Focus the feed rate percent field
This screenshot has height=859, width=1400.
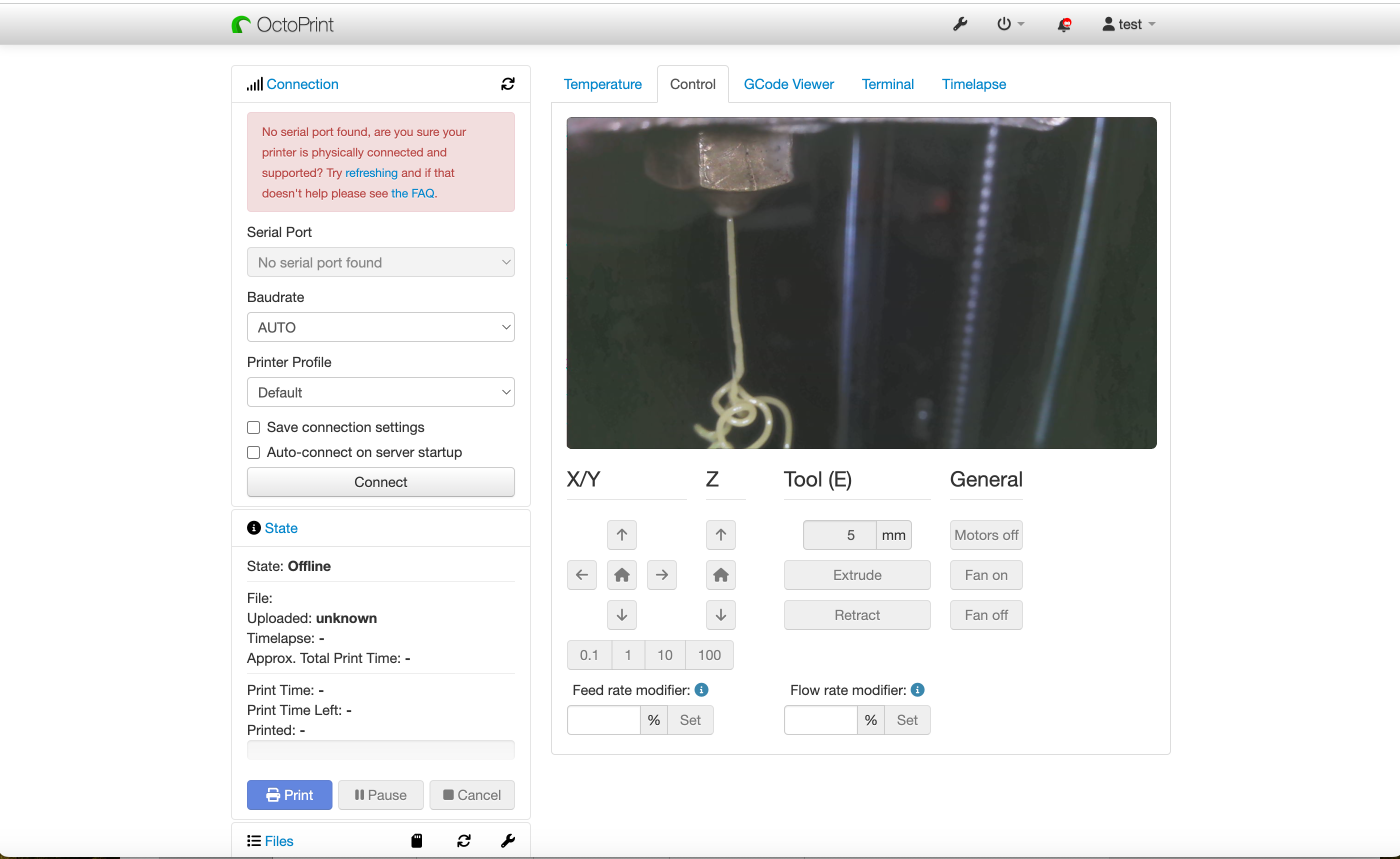(604, 720)
